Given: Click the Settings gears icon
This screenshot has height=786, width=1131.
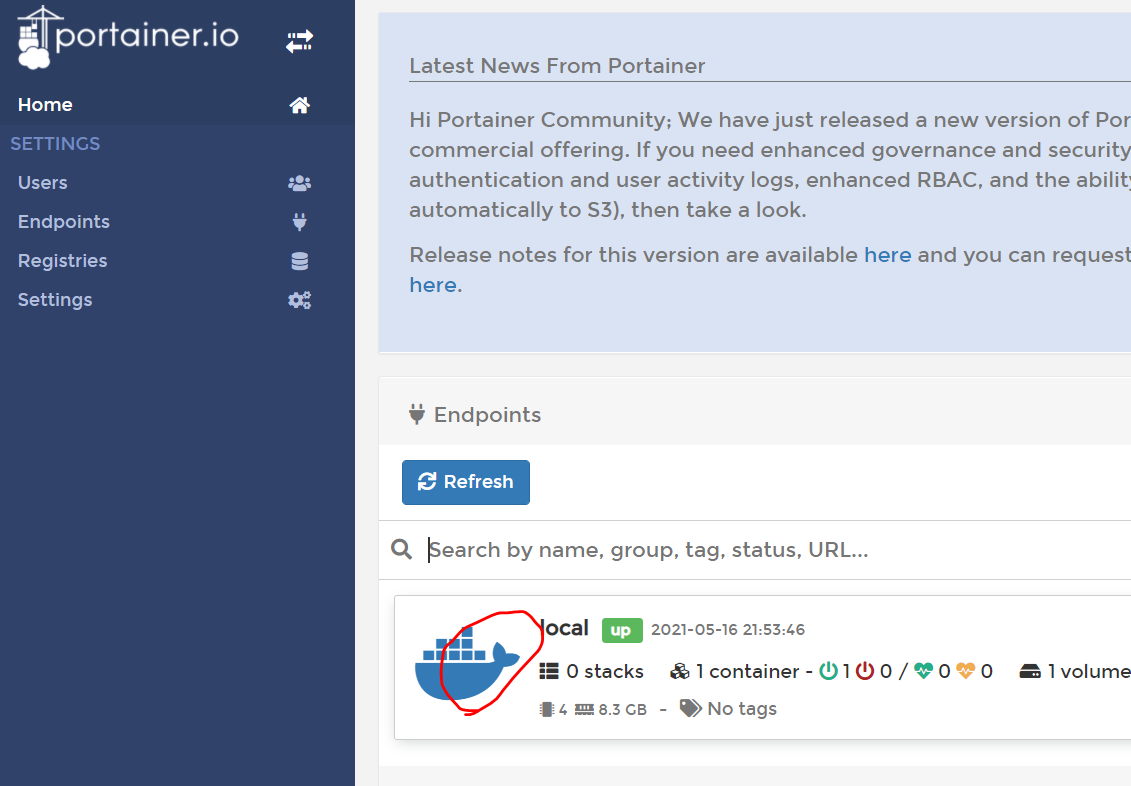Looking at the screenshot, I should (299, 300).
